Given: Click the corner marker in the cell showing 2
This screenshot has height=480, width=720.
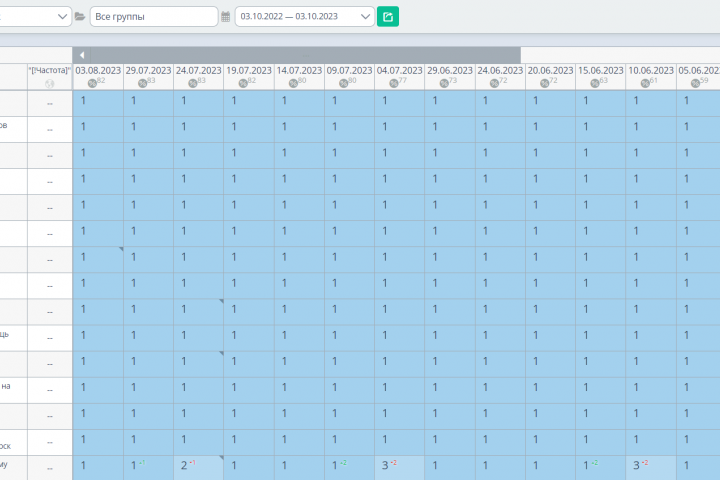Looking at the screenshot, I should 221,458.
